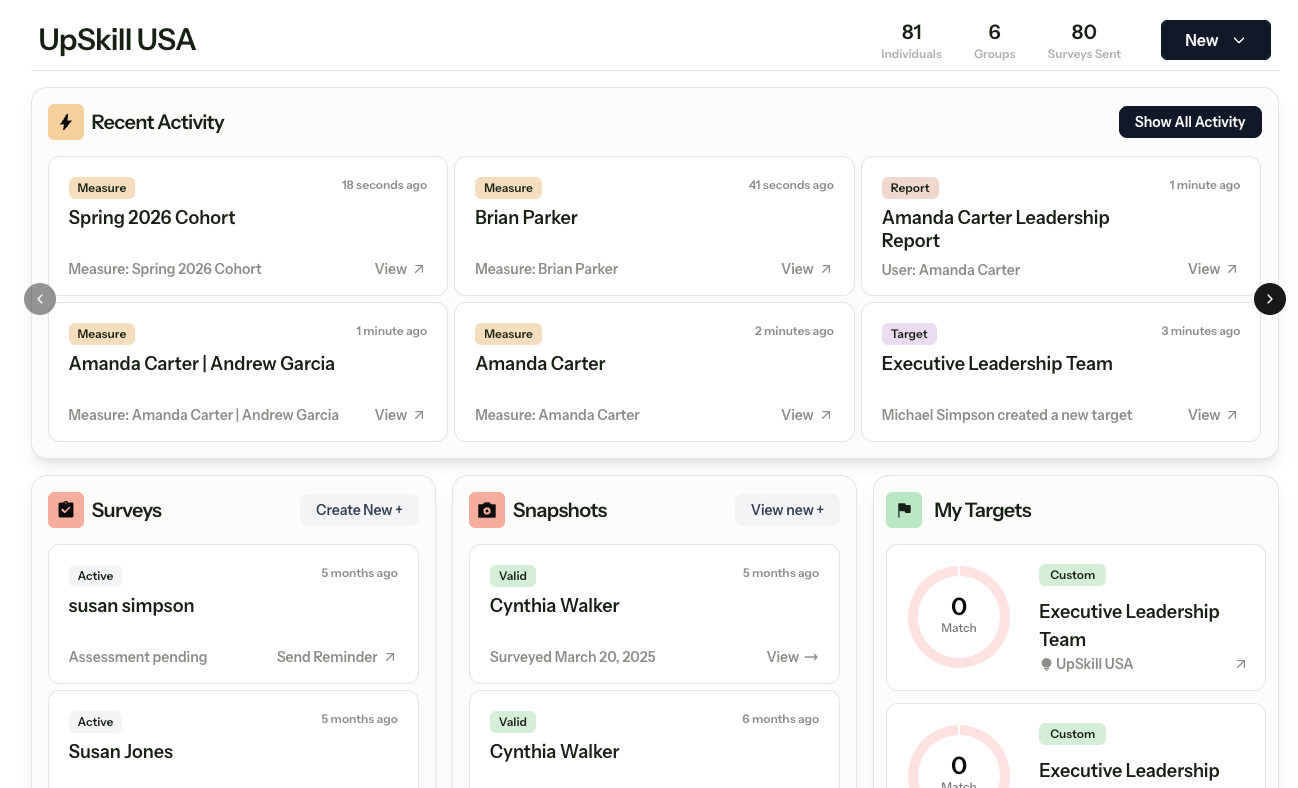
Task: Click the Susan Jones survey title
Action: pyautogui.click(x=121, y=751)
